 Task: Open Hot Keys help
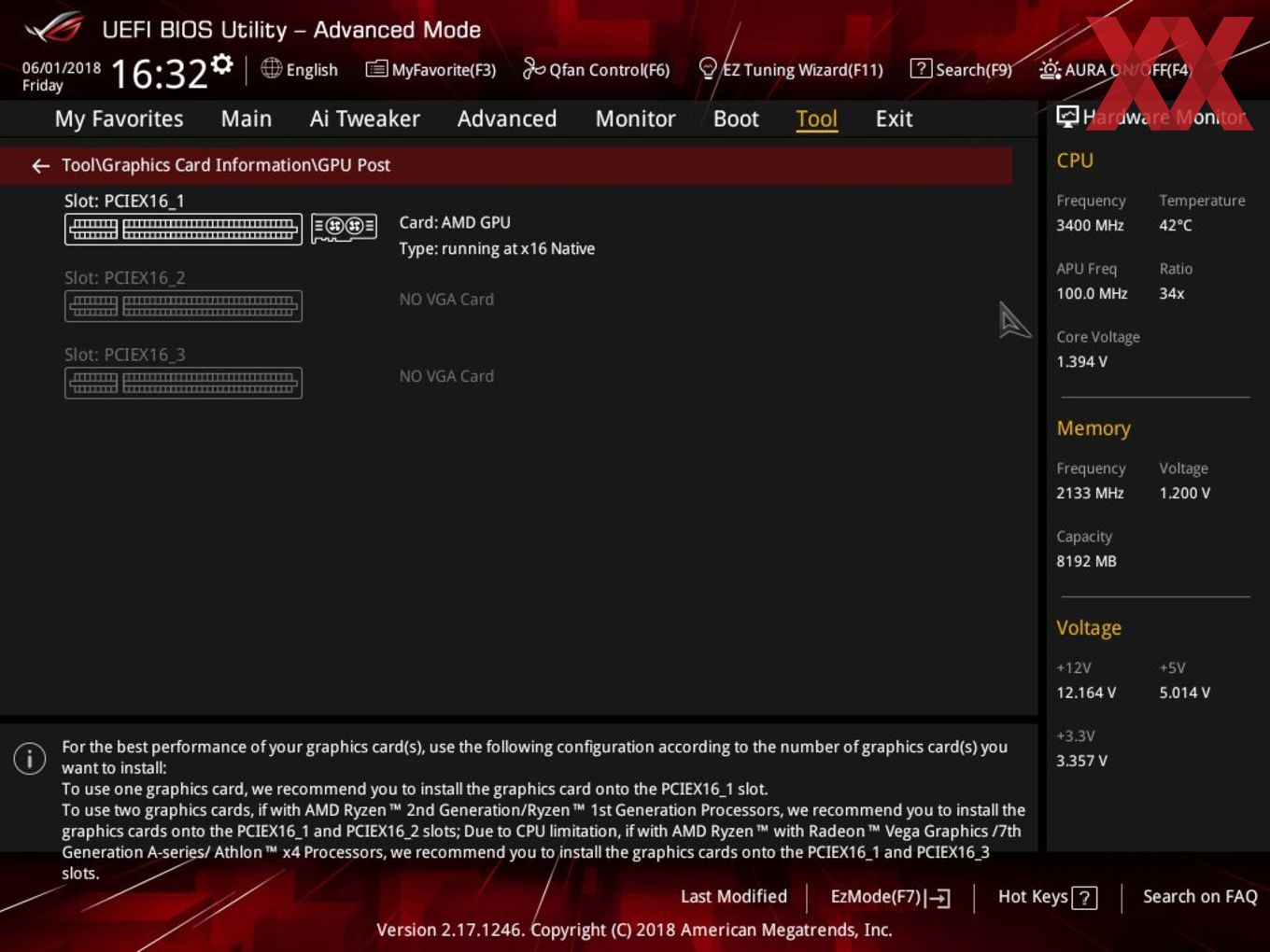(1047, 897)
